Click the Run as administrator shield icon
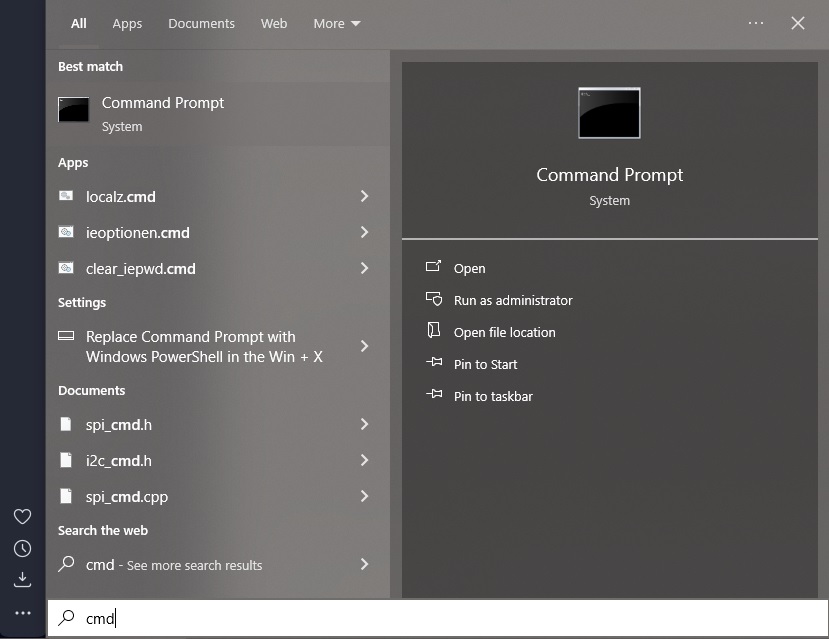Screen dimensions: 829x639 tap(434, 299)
